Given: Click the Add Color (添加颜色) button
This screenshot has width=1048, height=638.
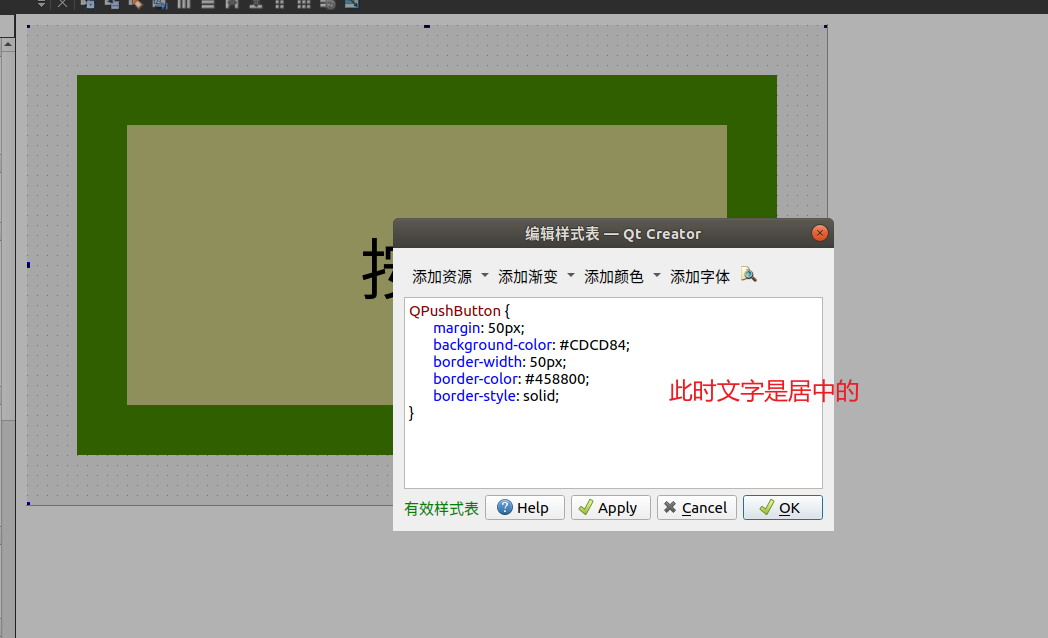Looking at the screenshot, I should pos(614,277).
